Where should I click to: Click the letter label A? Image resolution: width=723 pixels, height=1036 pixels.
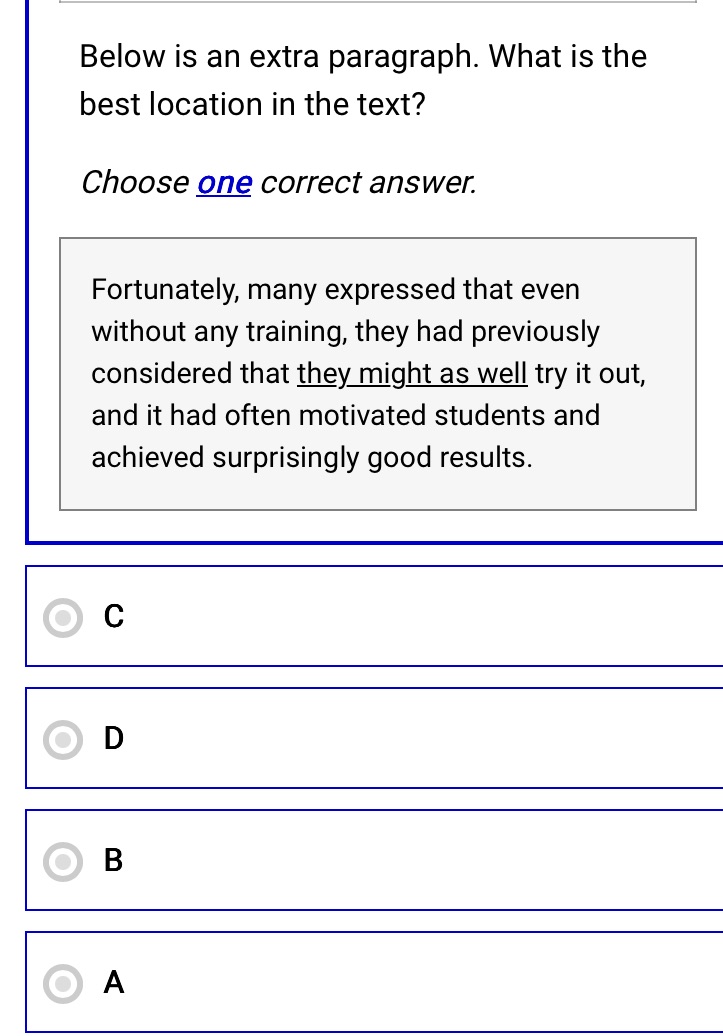click(113, 983)
